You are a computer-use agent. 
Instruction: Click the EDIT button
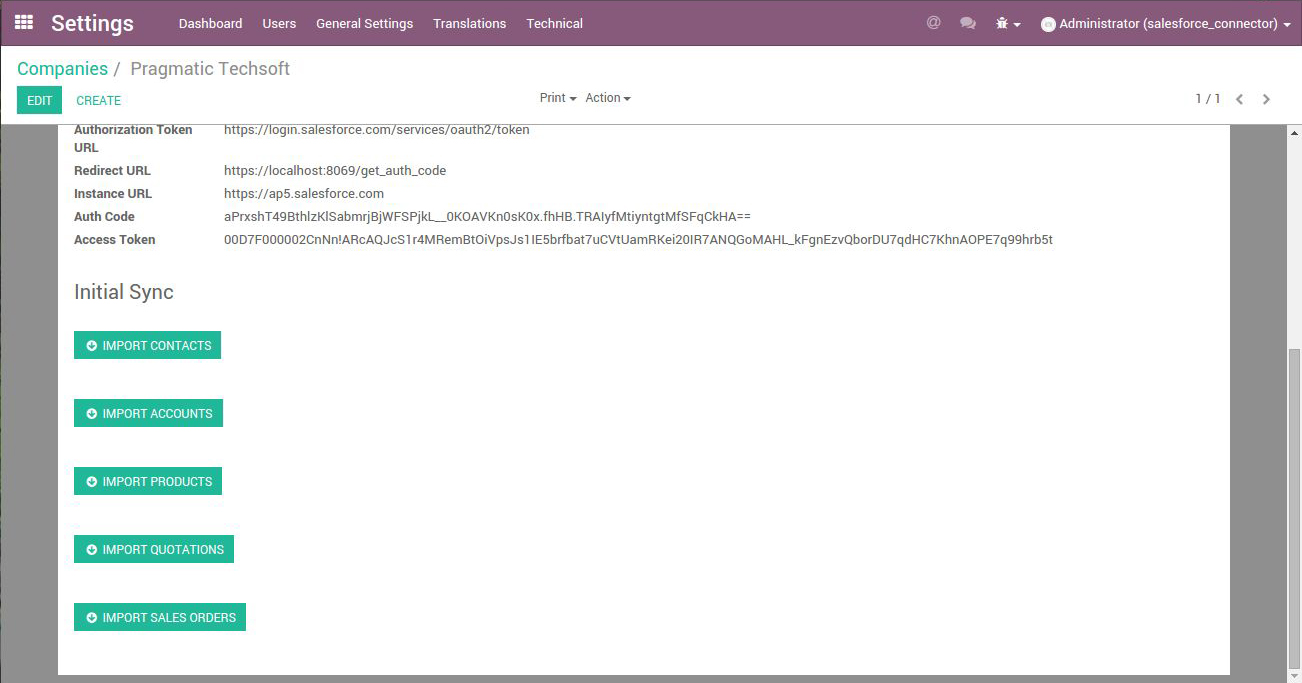click(39, 100)
